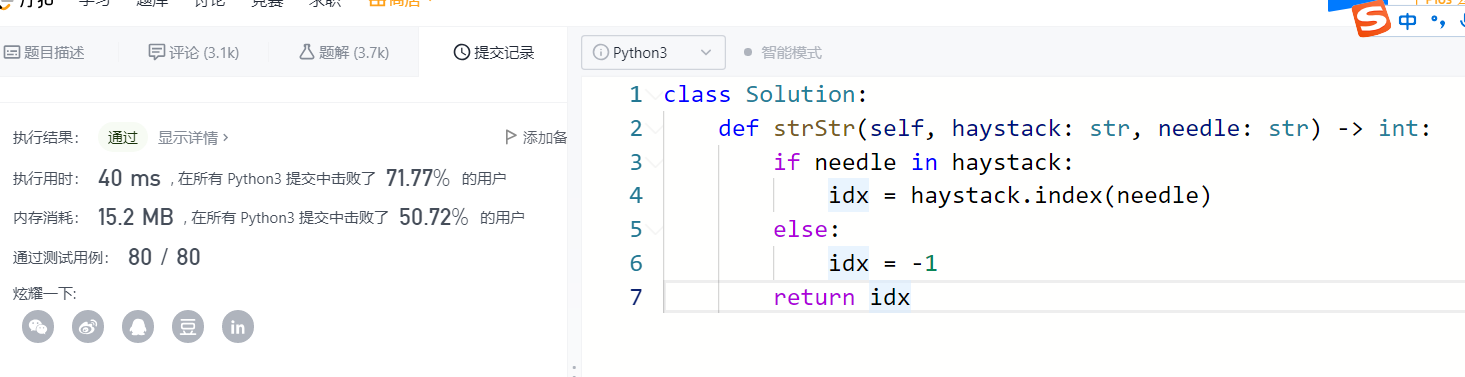Toggle 智能模式 smart mode
The width and height of the screenshot is (1465, 377).
click(782, 53)
